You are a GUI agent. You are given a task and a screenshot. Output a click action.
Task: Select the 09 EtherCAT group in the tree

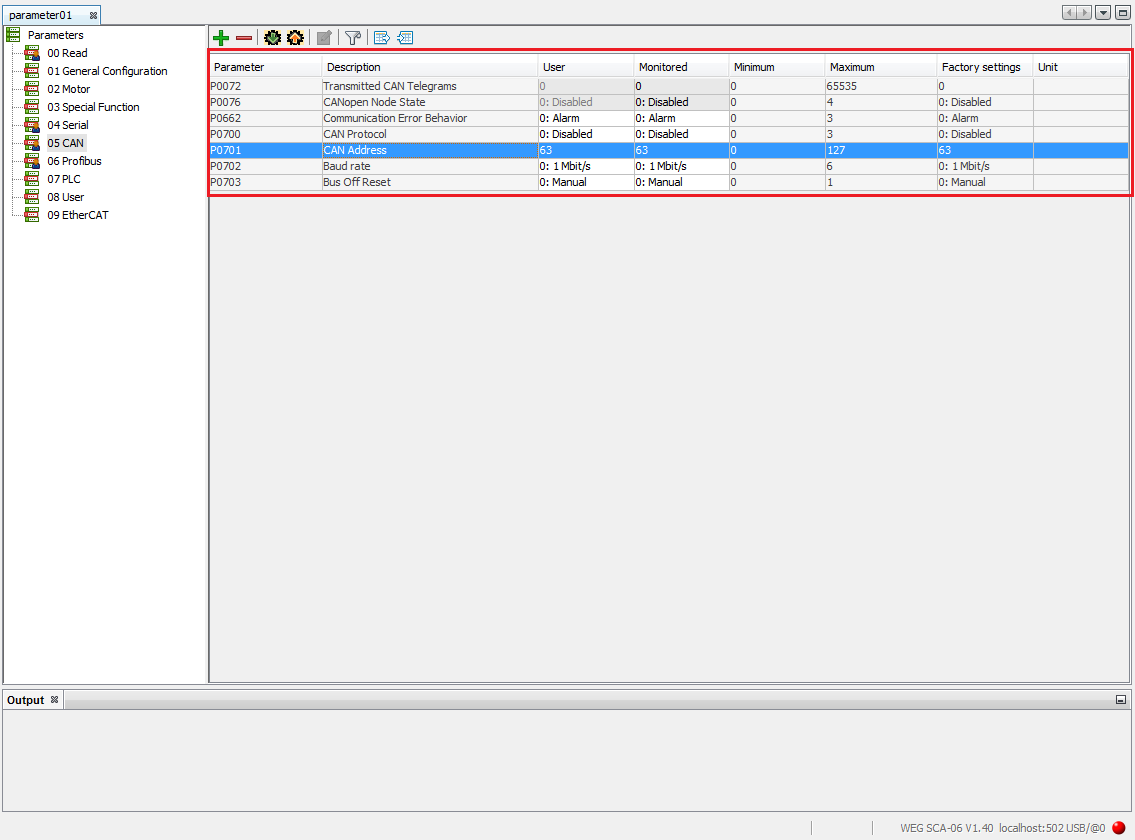pyautogui.click(x=77, y=215)
